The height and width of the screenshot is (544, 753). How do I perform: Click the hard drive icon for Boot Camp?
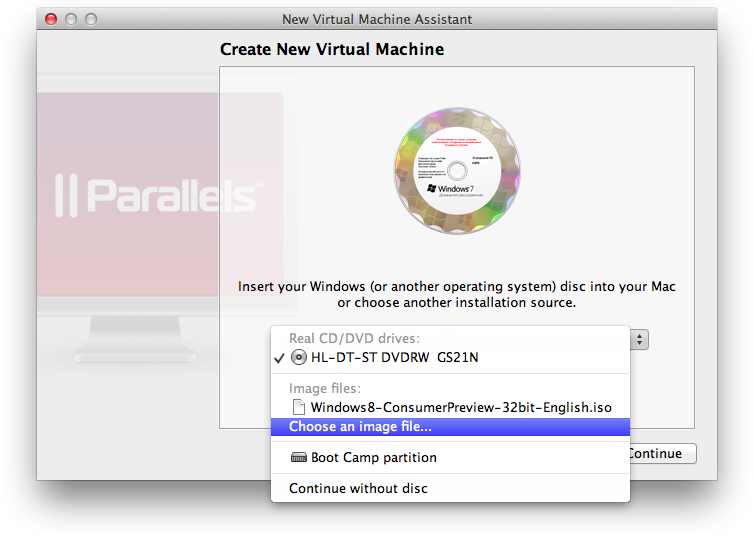(298, 458)
